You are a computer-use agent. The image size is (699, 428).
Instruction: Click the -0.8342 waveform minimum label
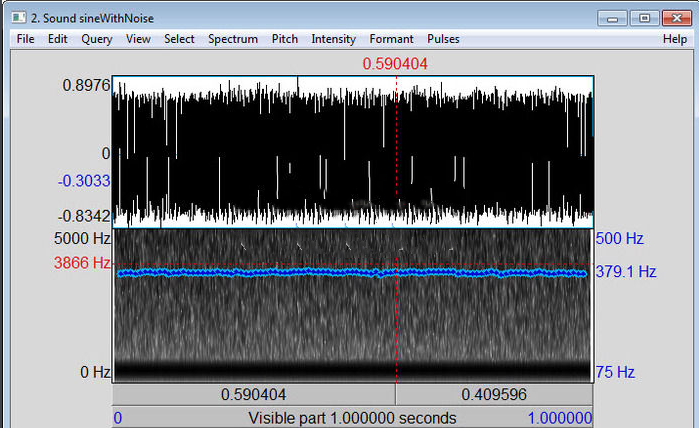[84, 216]
